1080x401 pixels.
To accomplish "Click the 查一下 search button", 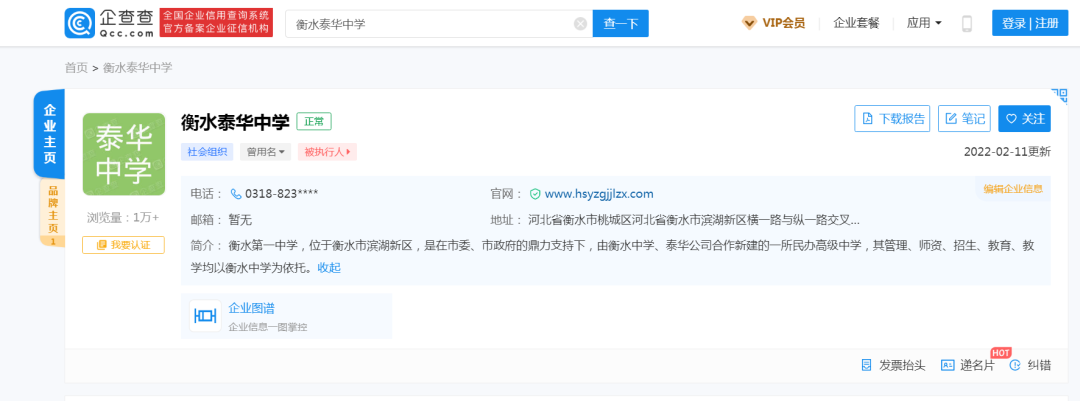I will [x=621, y=24].
